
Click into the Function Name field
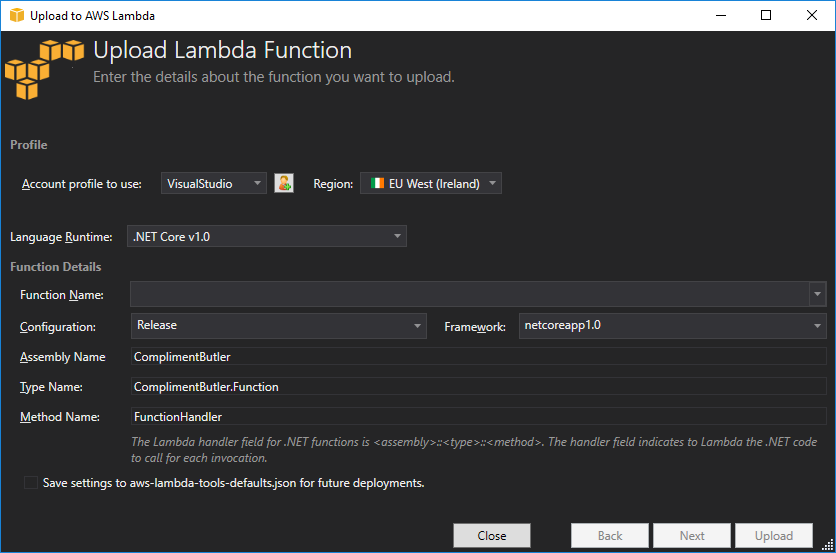[x=469, y=294]
